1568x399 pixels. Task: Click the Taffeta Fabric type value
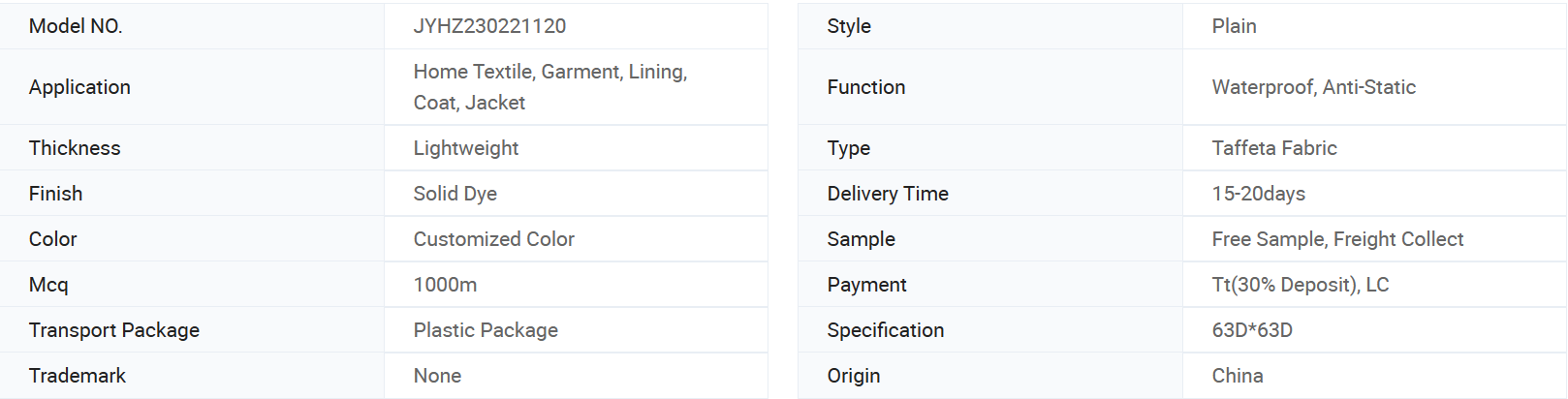point(1274,148)
